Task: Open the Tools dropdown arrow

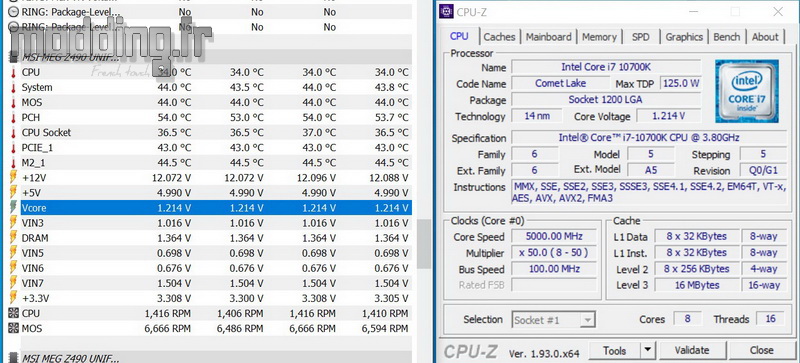Action: tap(647, 351)
